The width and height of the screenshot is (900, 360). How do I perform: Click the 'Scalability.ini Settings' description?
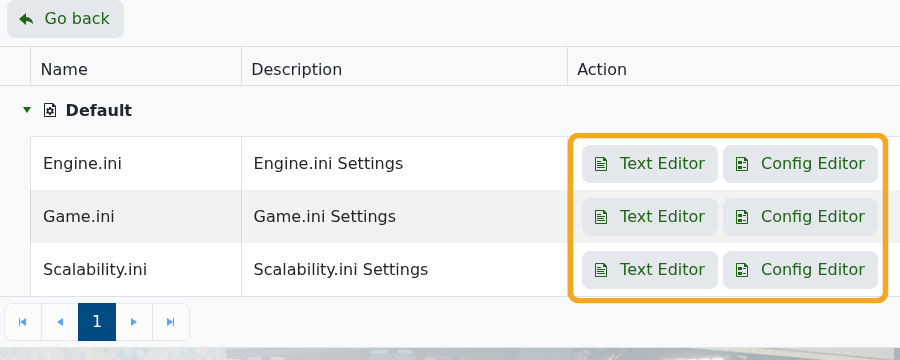click(x=341, y=269)
